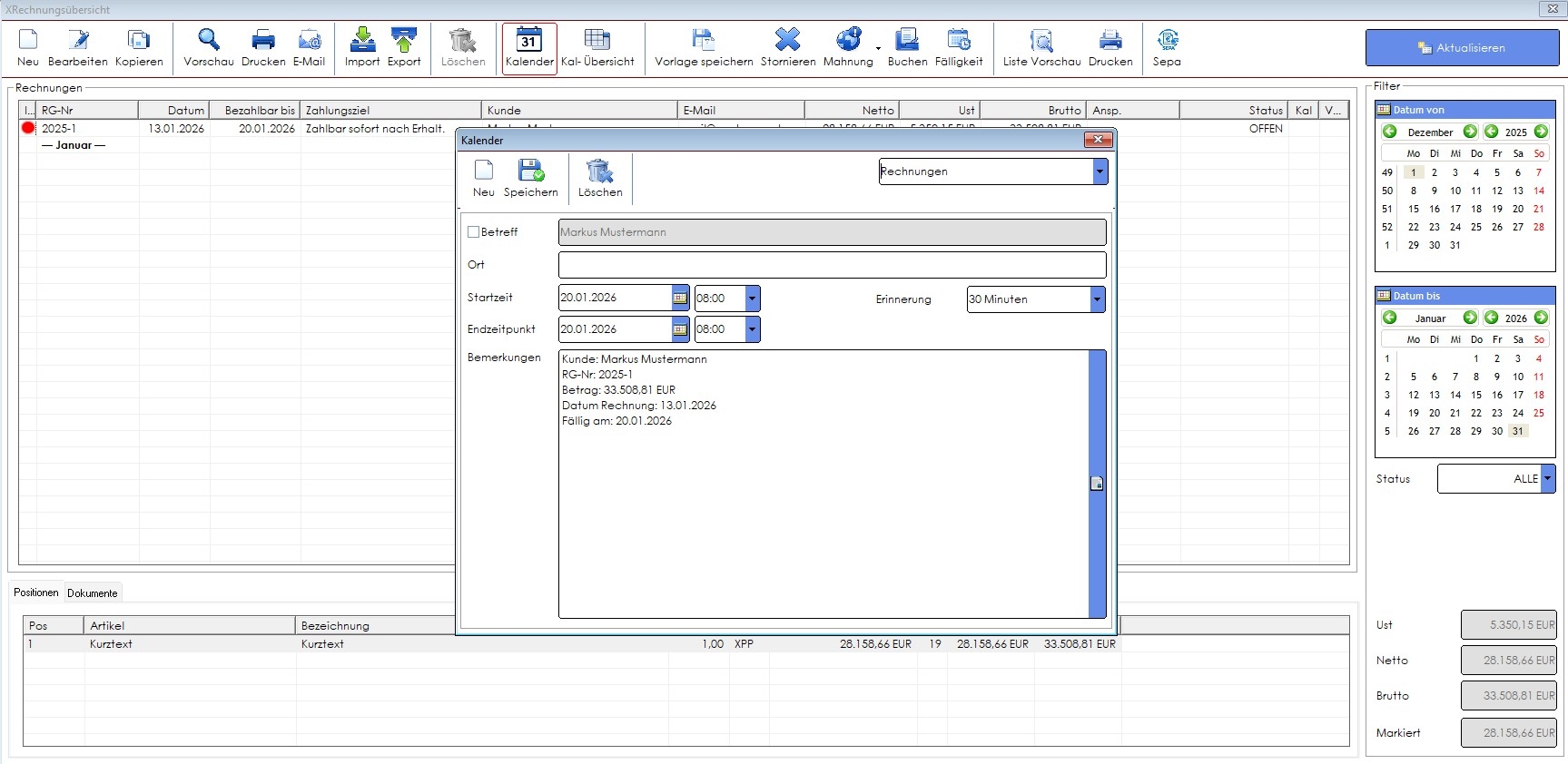Open the Rechnungen calendar dropdown

[1100, 171]
